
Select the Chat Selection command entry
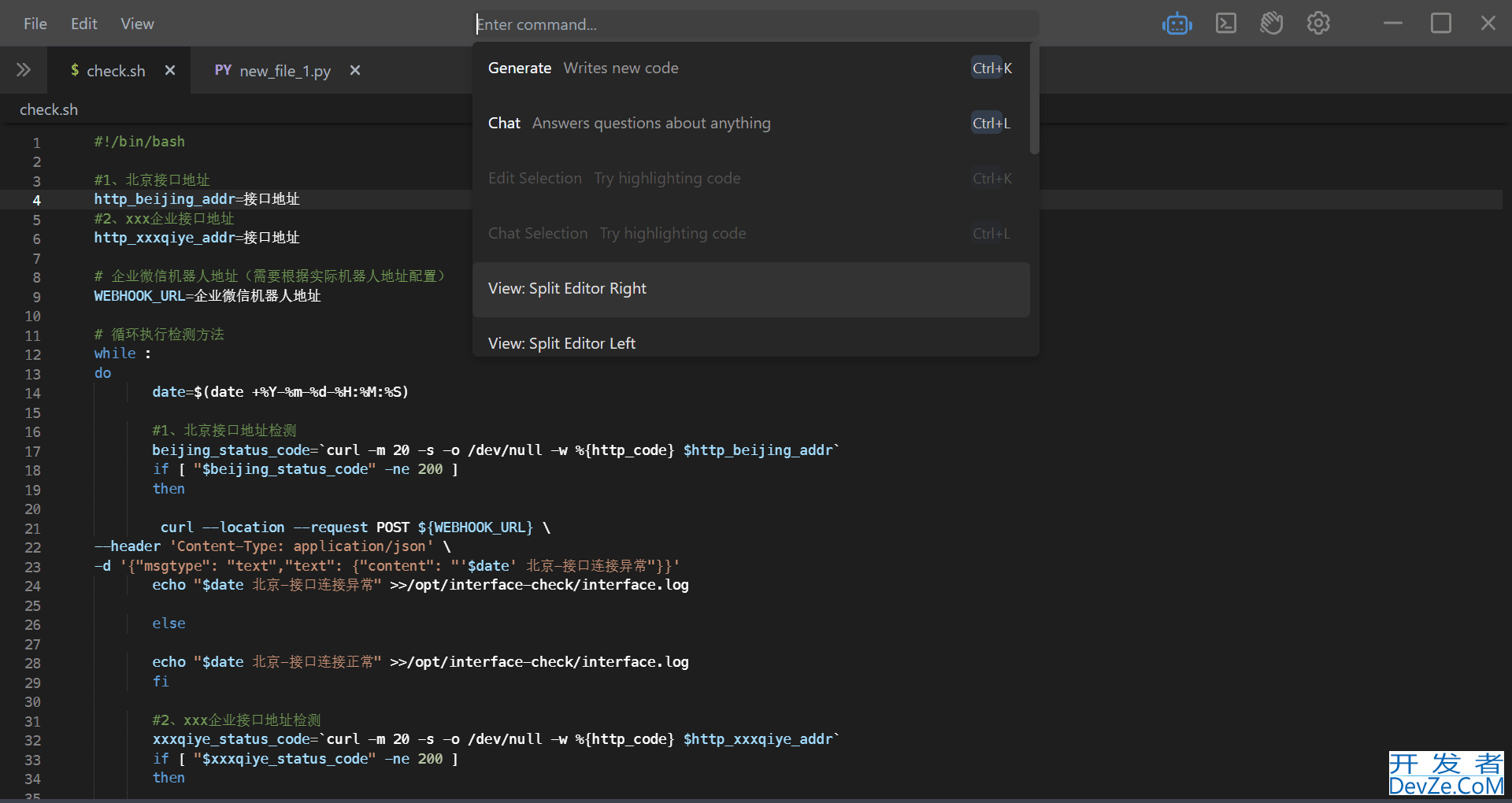(x=751, y=234)
